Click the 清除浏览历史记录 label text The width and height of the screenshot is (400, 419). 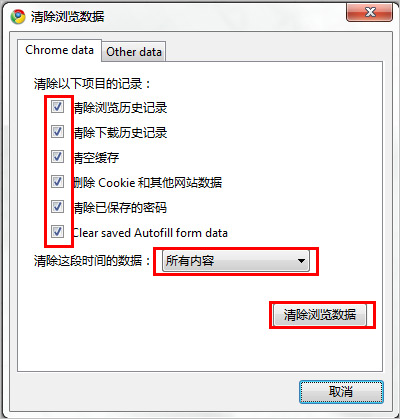(x=120, y=108)
